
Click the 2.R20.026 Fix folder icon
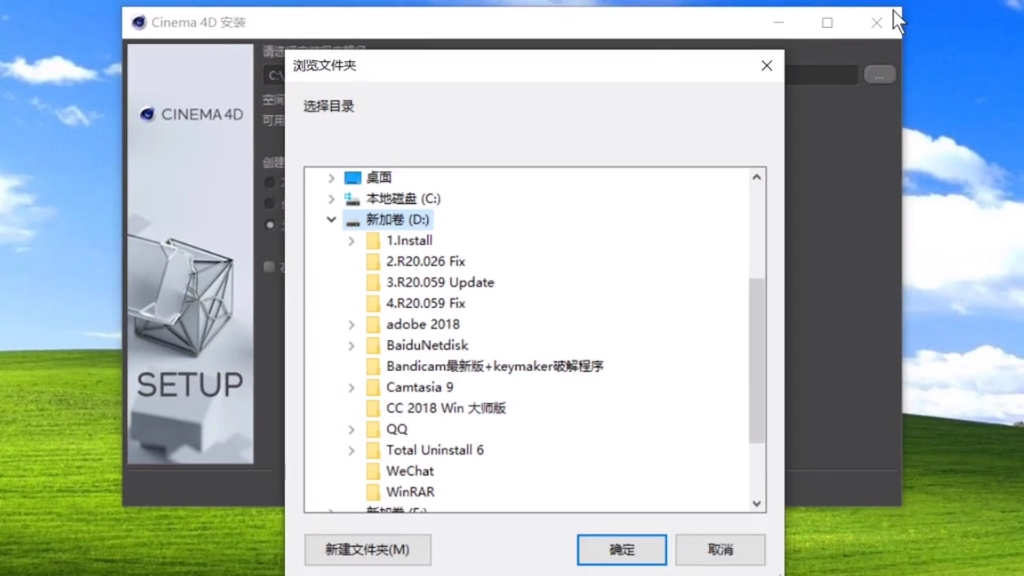[x=375, y=261]
